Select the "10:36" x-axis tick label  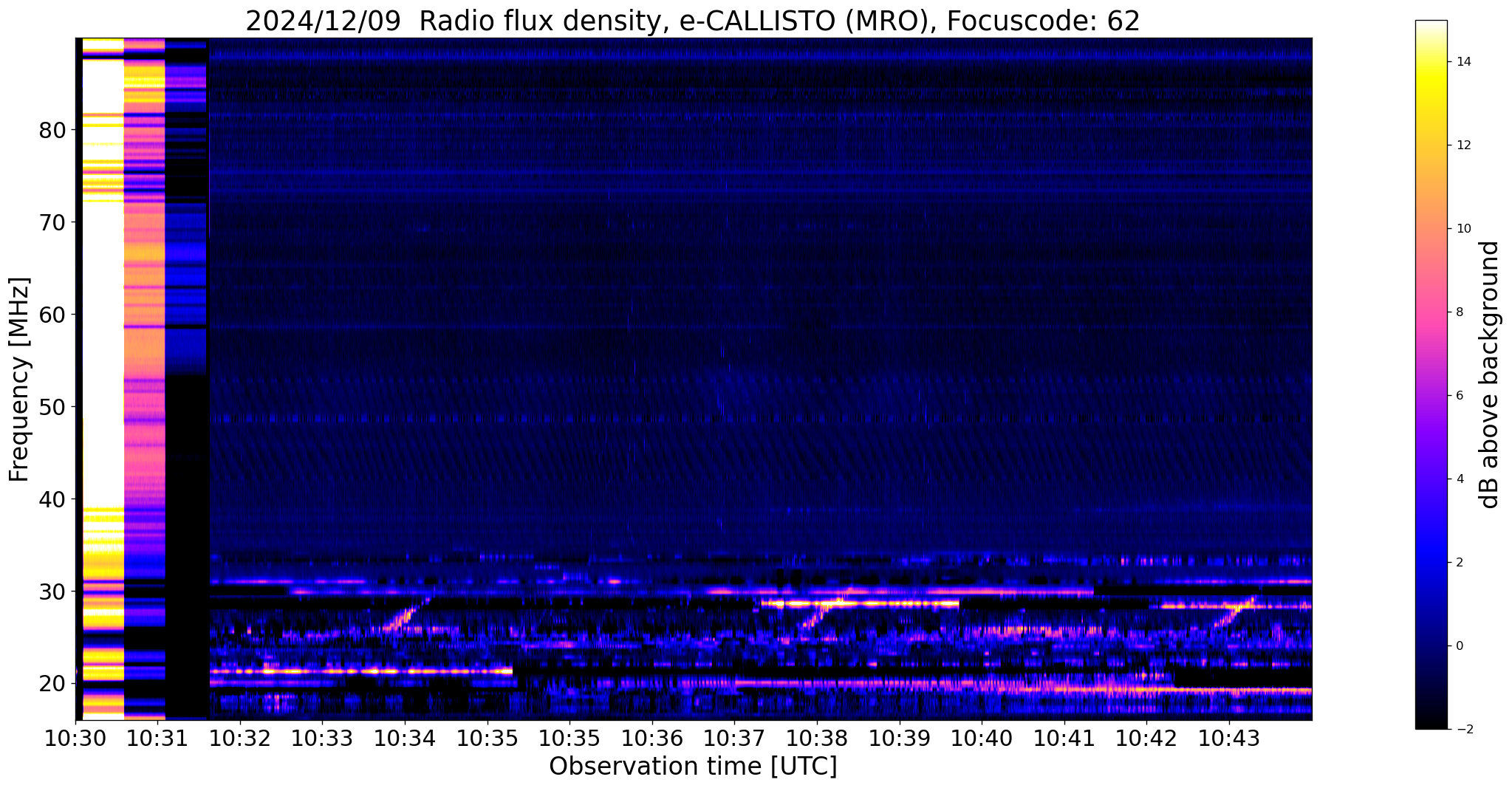[652, 739]
